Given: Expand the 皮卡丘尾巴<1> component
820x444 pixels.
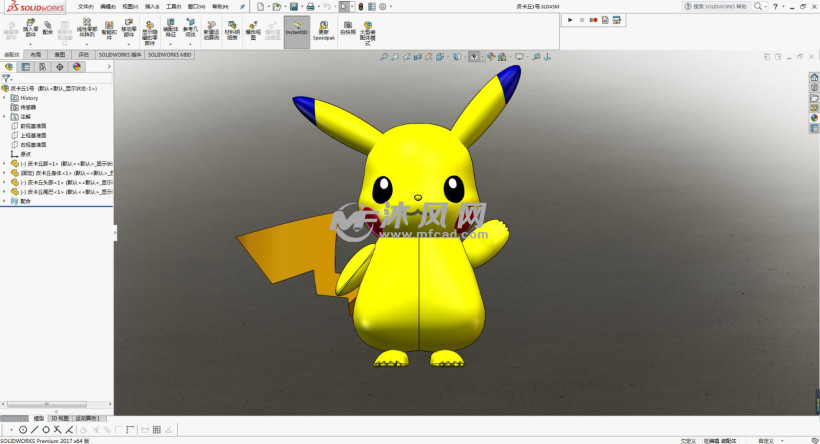Looking at the screenshot, I should pyautogui.click(x=5, y=192).
